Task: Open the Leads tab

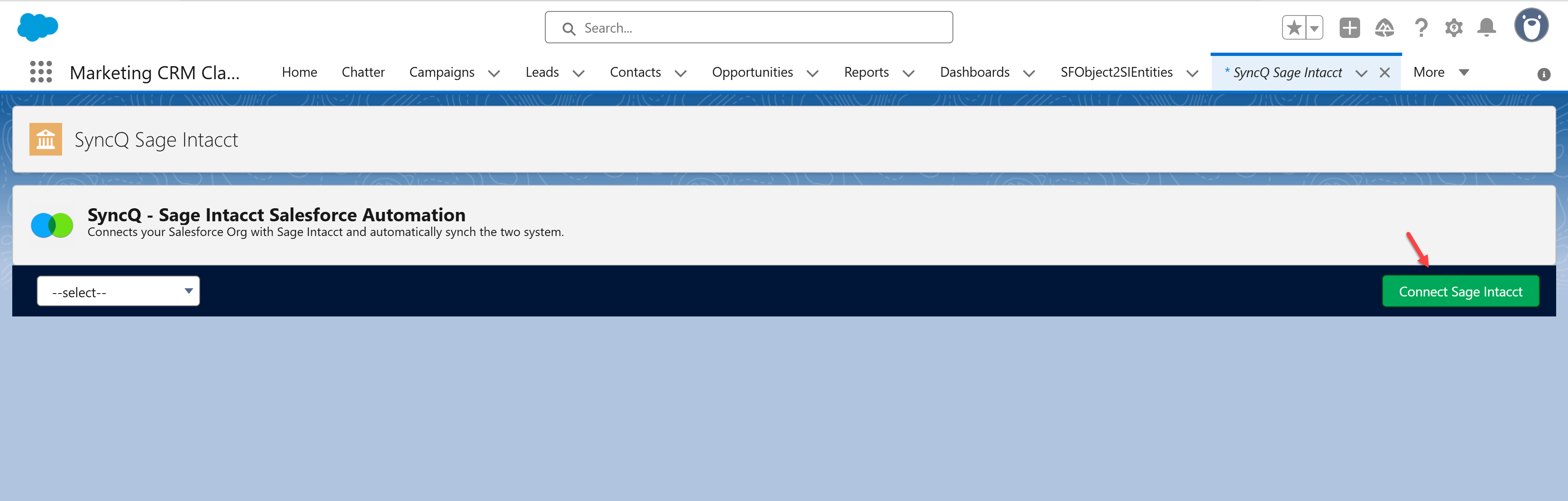Action: coord(542,72)
